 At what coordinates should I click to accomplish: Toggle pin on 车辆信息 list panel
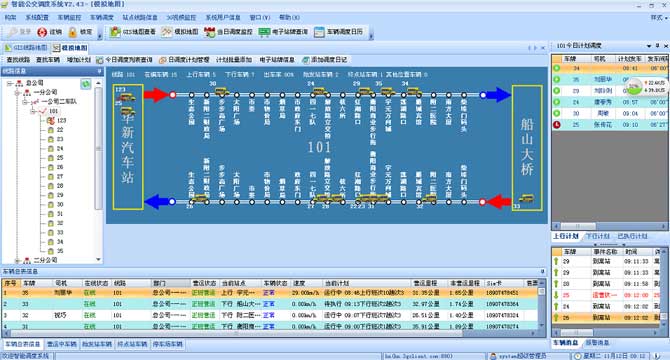pyautogui.click(x=543, y=271)
